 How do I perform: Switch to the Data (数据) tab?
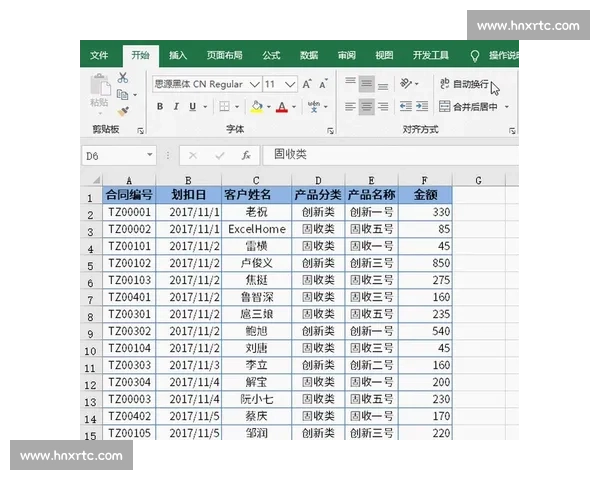coord(309,56)
